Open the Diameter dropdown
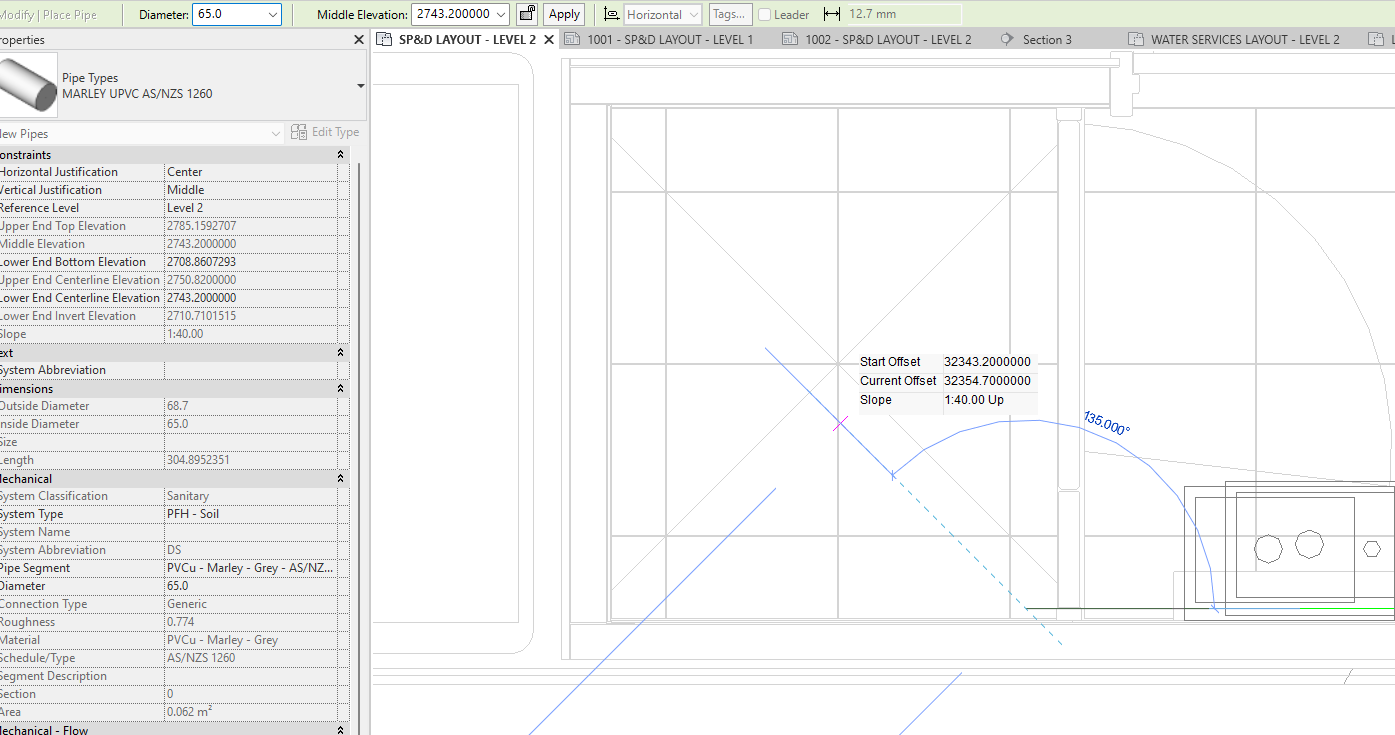This screenshot has width=1395, height=735. pyautogui.click(x=273, y=14)
